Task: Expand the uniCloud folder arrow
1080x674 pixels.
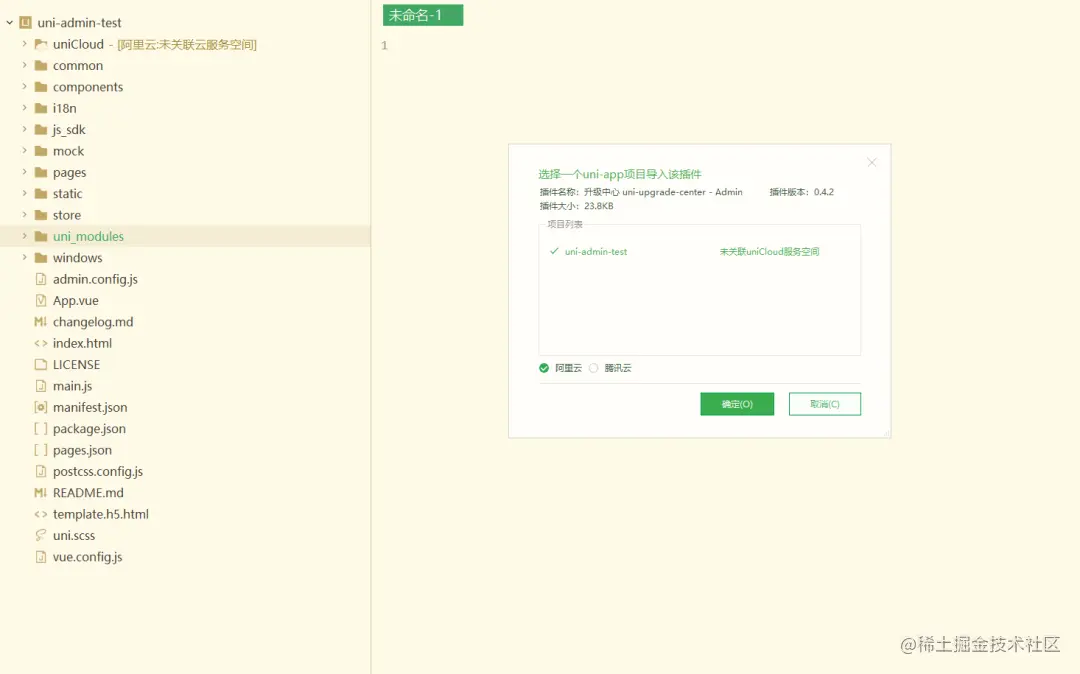Action: [24, 43]
